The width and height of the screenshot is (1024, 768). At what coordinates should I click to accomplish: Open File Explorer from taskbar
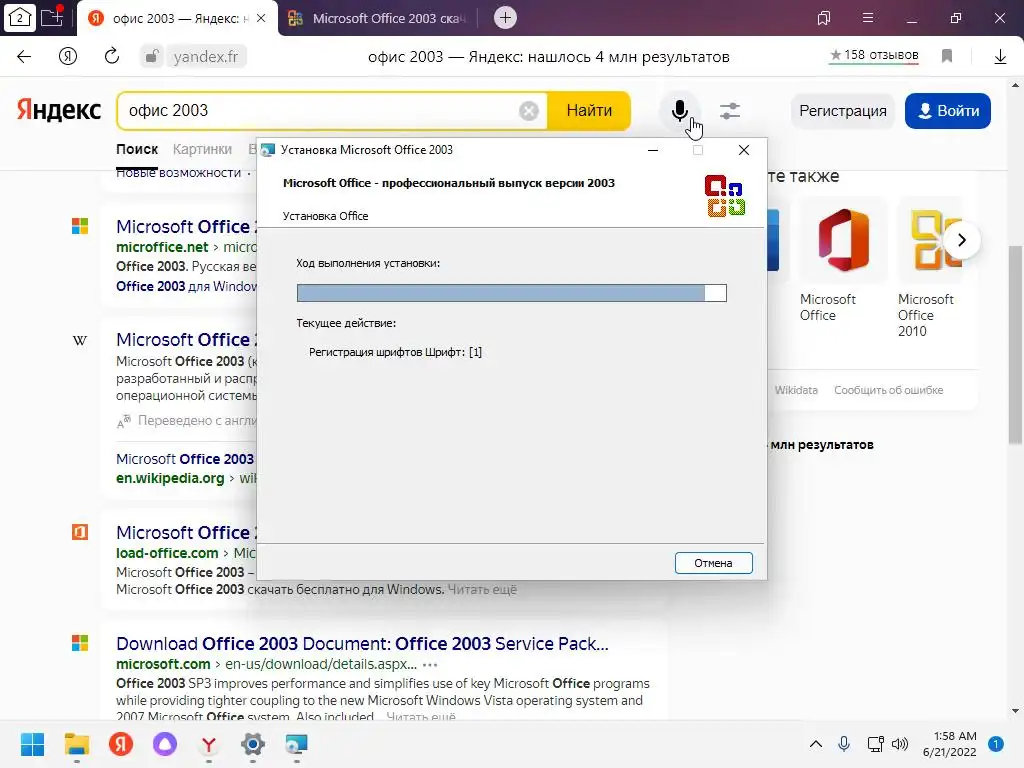click(76, 744)
